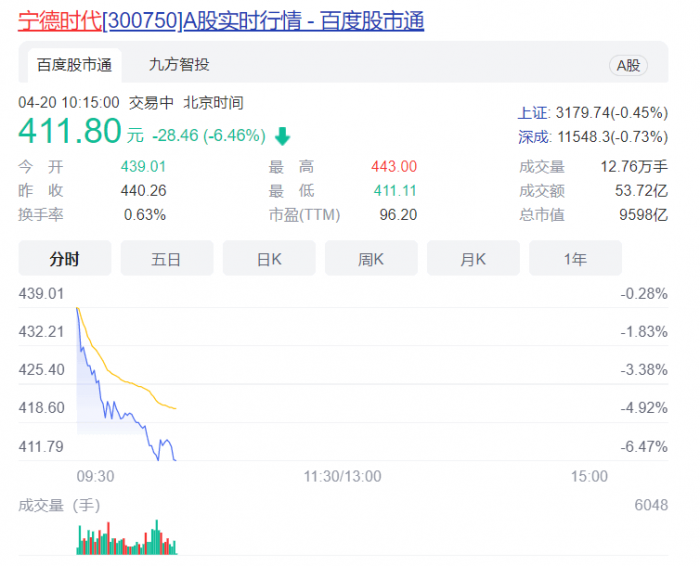Open the 上证 index link
The width and height of the screenshot is (700, 566).
click(533, 113)
